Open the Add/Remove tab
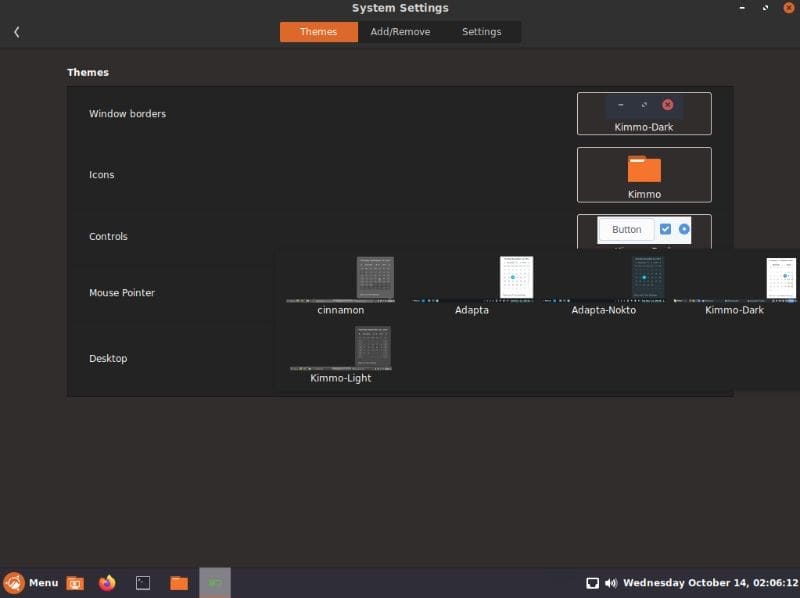 click(400, 32)
